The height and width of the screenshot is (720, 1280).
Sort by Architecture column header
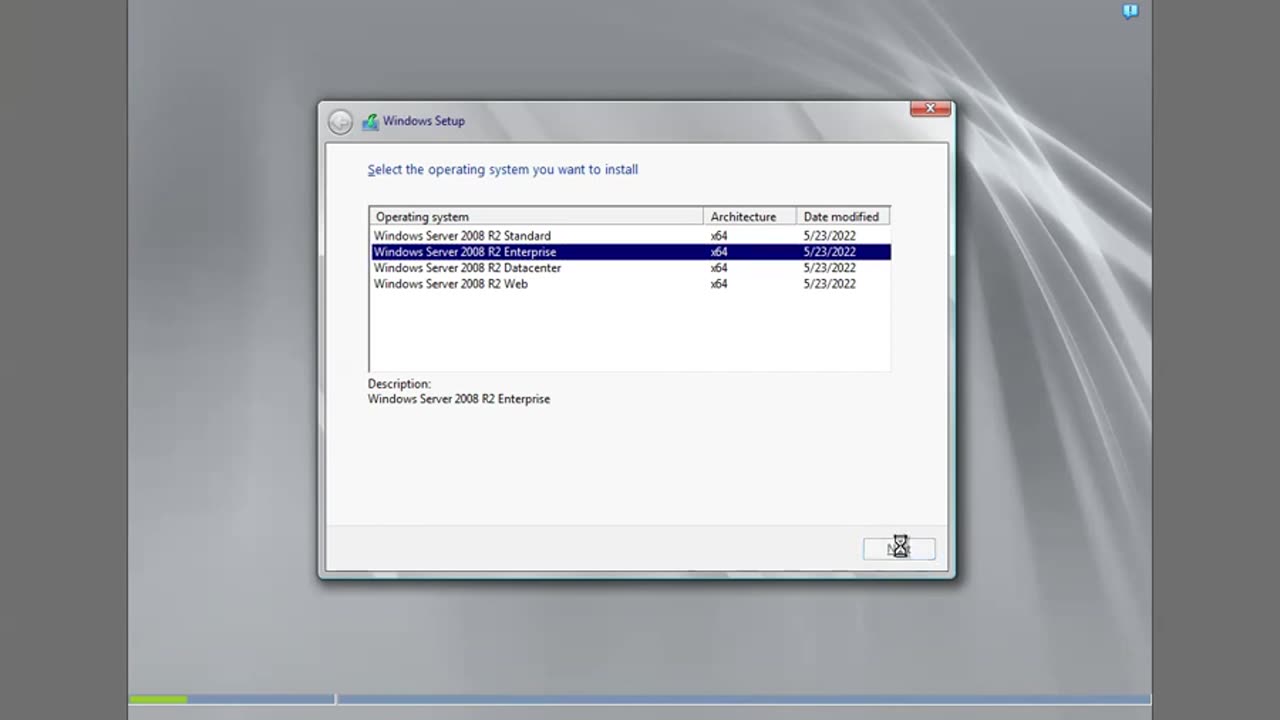[750, 217]
